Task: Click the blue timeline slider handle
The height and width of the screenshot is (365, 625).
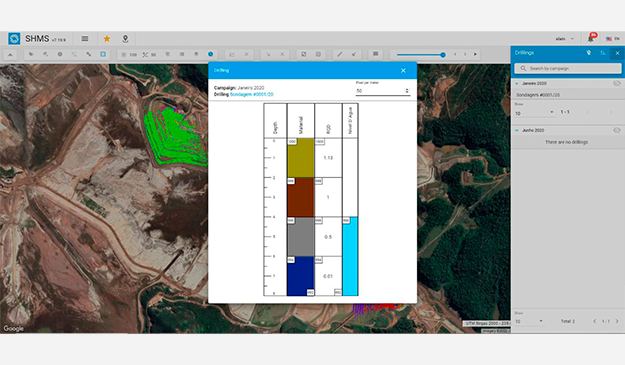Action: coord(443,55)
